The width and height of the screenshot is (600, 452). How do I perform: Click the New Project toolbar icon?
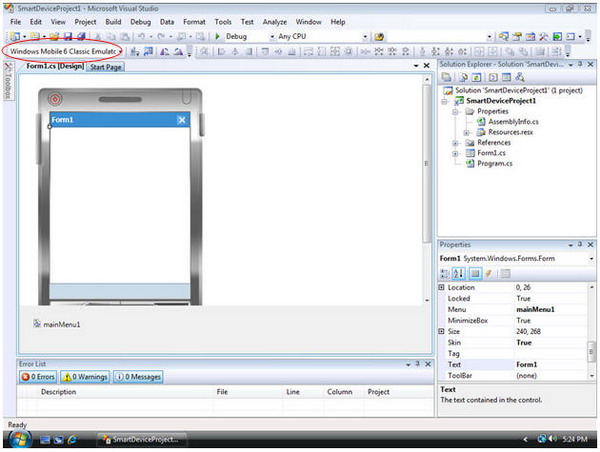pos(15,36)
